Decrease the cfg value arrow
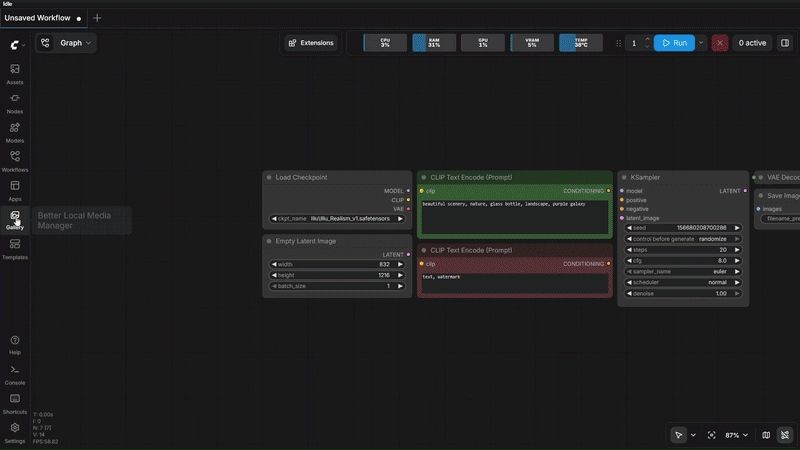This screenshot has width=800, height=450. (x=629, y=261)
